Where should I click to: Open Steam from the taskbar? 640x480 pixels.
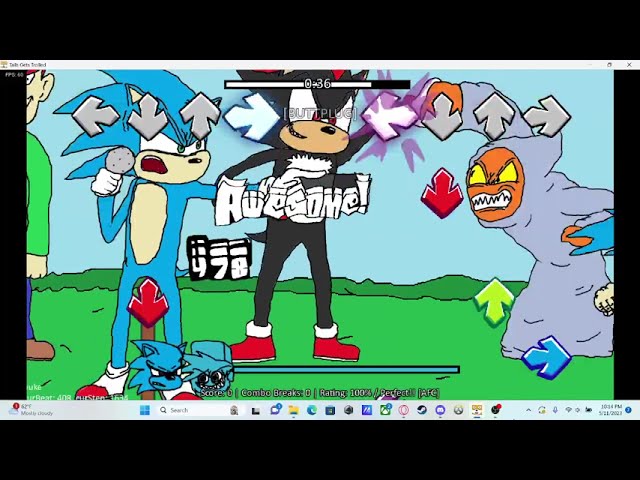pyautogui.click(x=422, y=410)
